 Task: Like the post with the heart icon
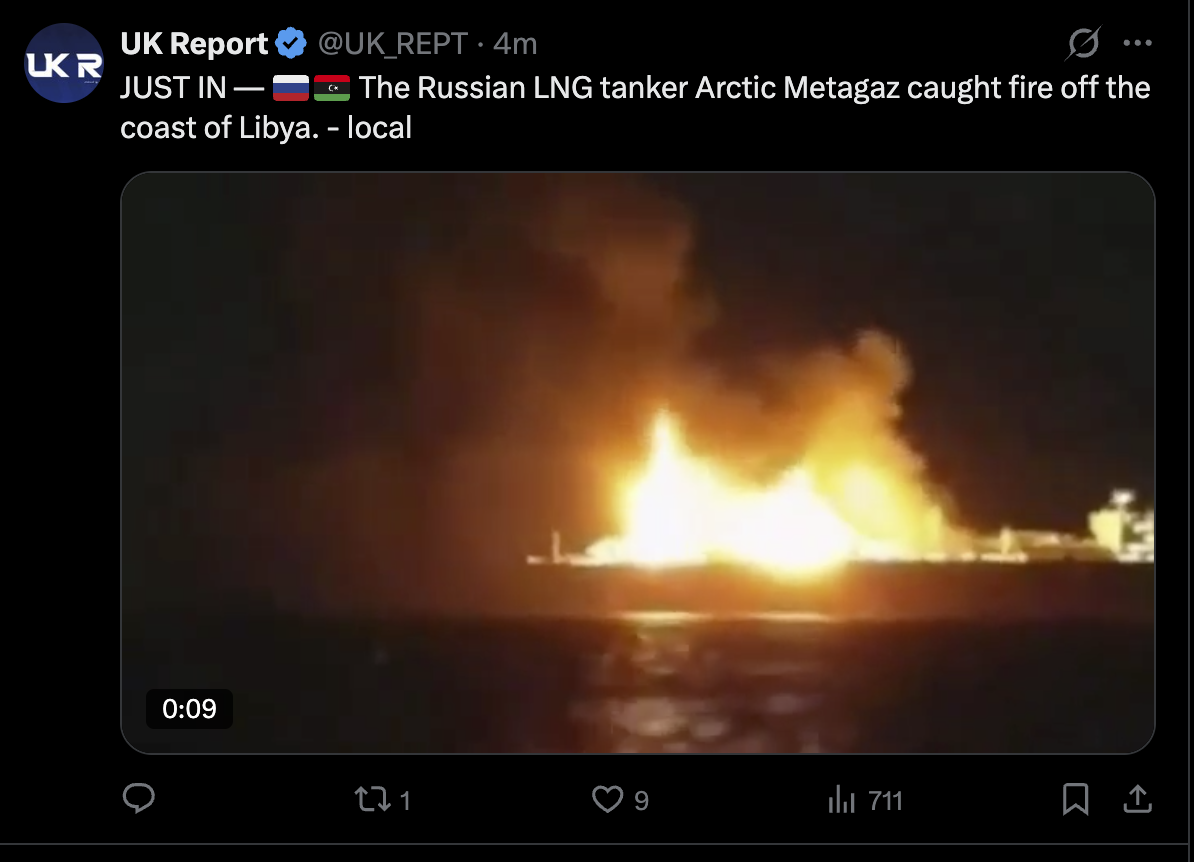(607, 800)
